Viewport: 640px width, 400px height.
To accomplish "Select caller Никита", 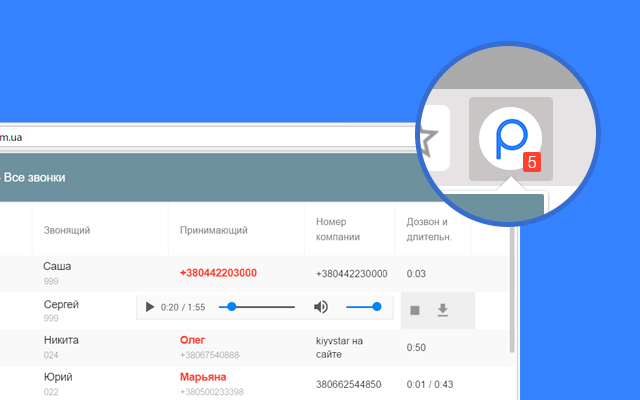I will [61, 340].
